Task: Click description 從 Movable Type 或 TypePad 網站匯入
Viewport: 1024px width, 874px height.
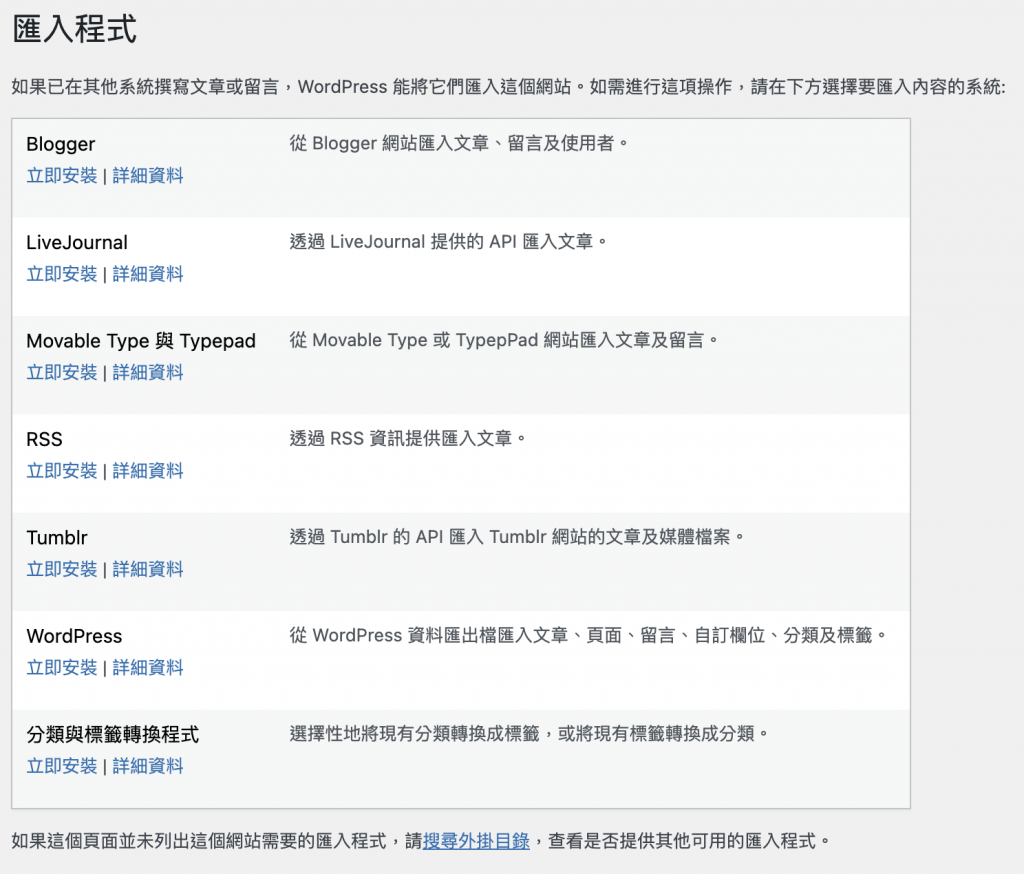Action: 504,340
